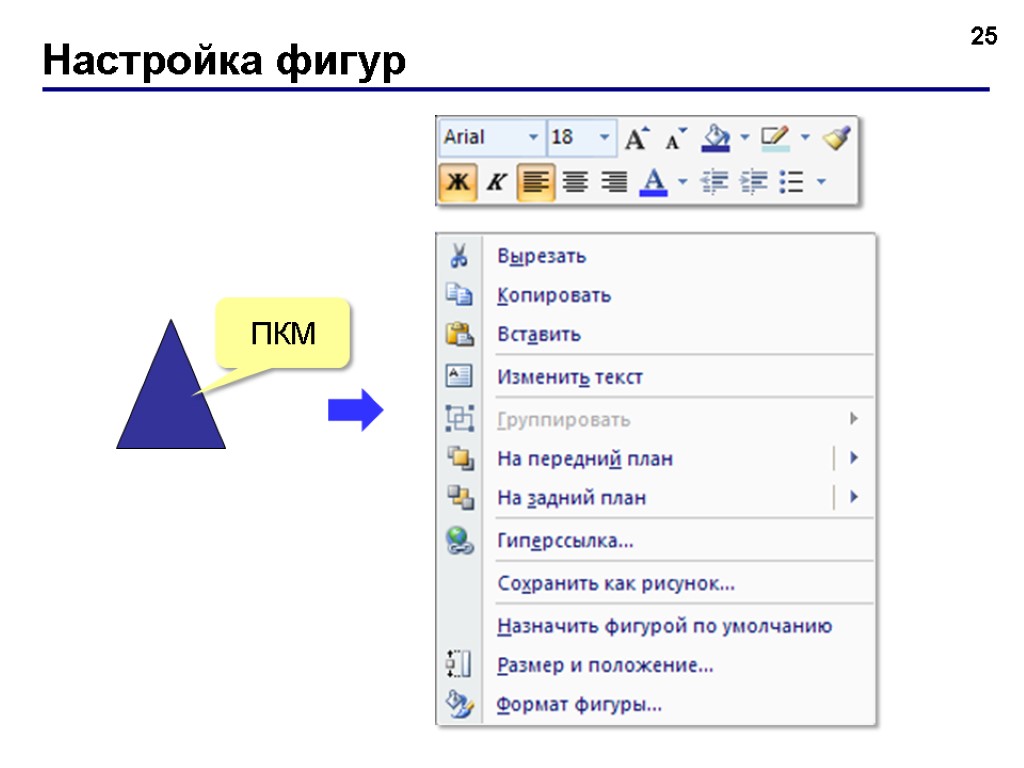Open the font size 18 dropdown

[605, 137]
